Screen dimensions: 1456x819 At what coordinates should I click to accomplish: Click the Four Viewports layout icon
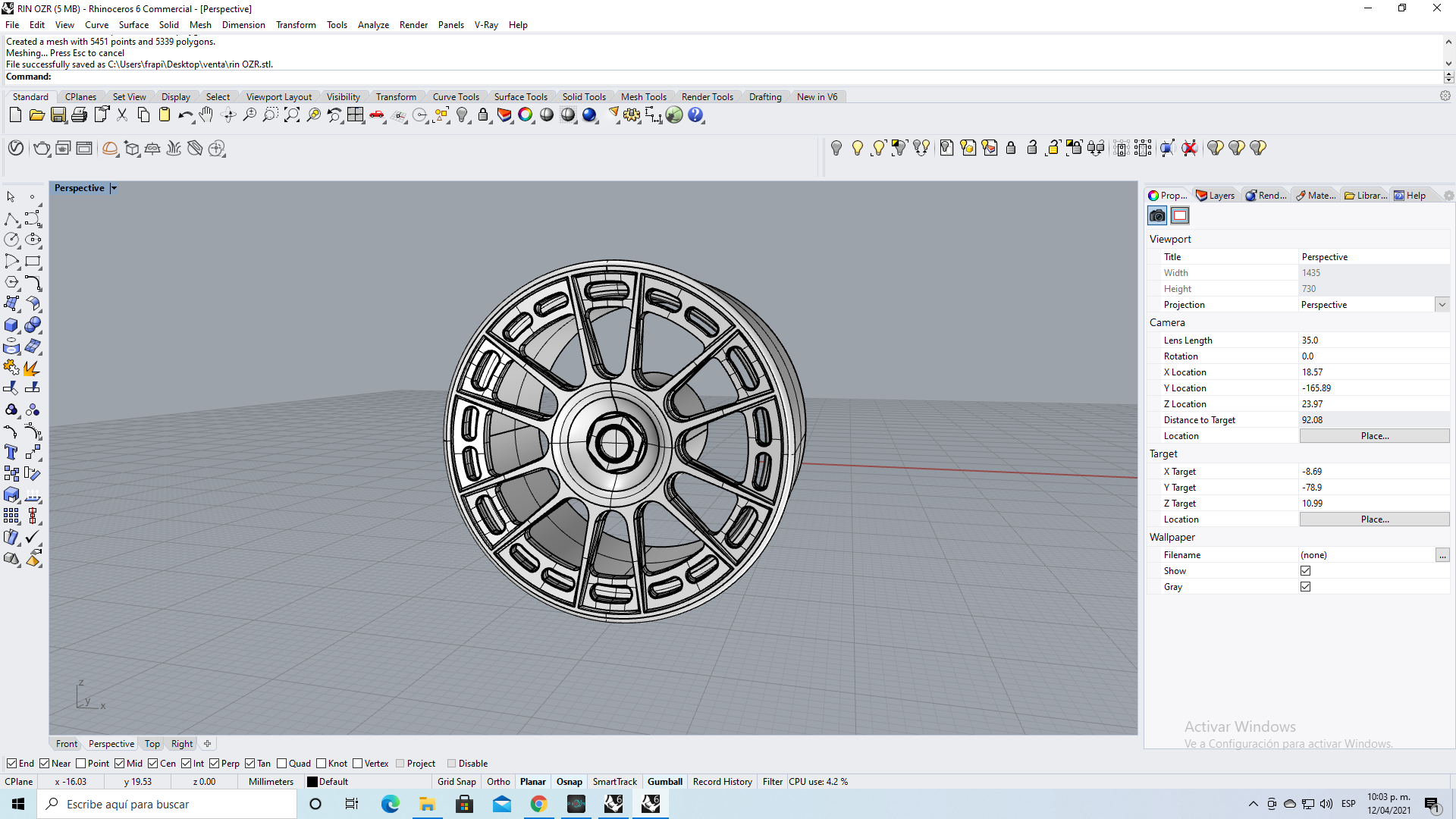coord(355,115)
